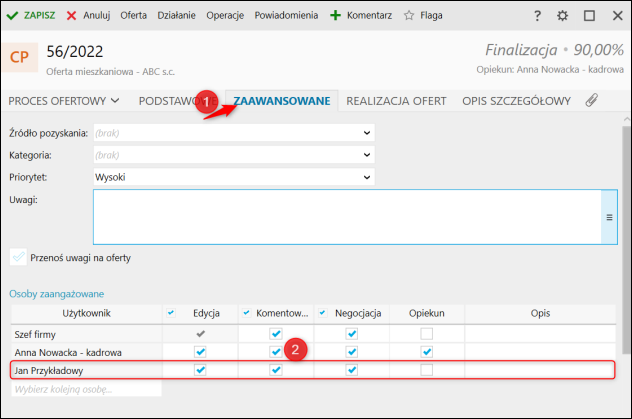The height and width of the screenshot is (419, 632).
Task: Click the red X Anuluj icon
Action: point(71,16)
